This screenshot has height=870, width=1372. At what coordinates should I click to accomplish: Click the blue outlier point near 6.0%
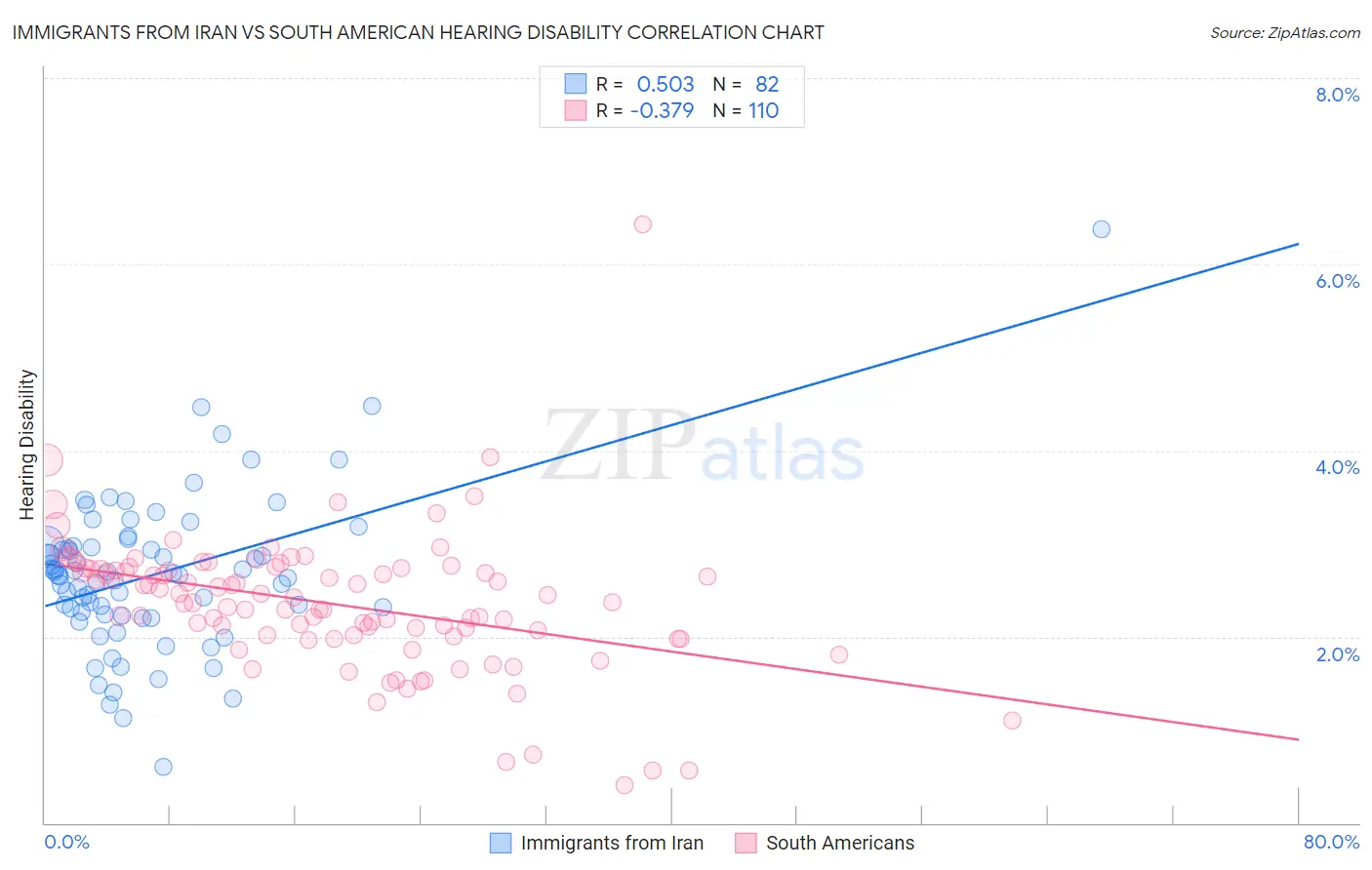pyautogui.click(x=1101, y=229)
